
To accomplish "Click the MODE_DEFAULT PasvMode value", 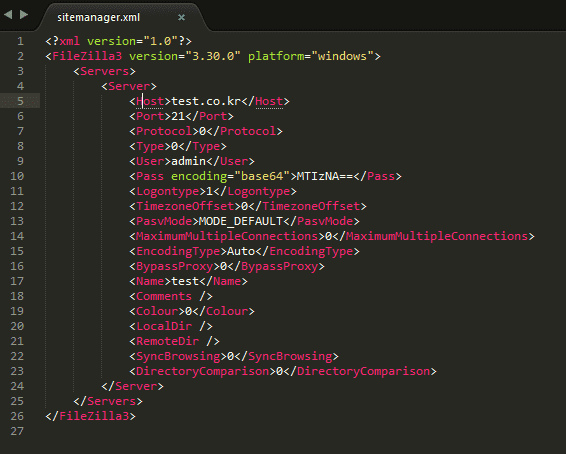I will 241,221.
